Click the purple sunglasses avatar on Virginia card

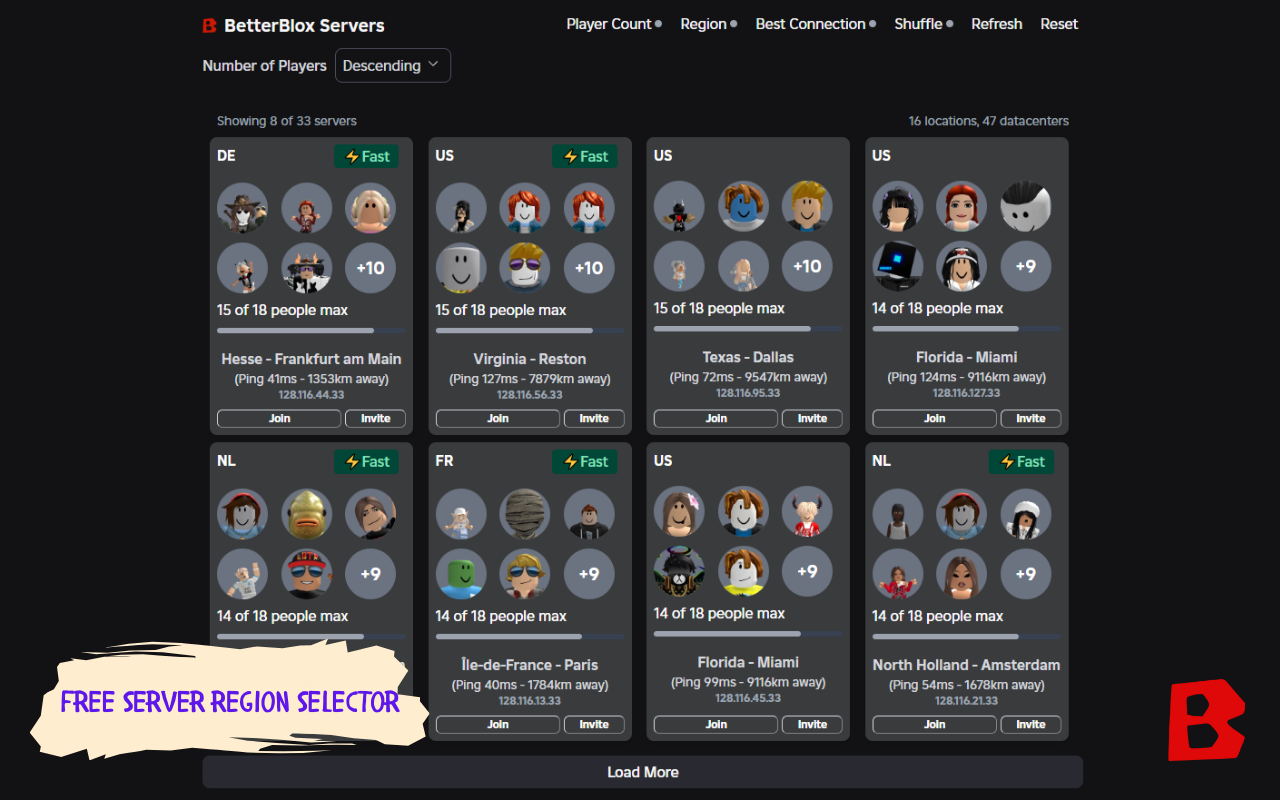click(x=525, y=267)
